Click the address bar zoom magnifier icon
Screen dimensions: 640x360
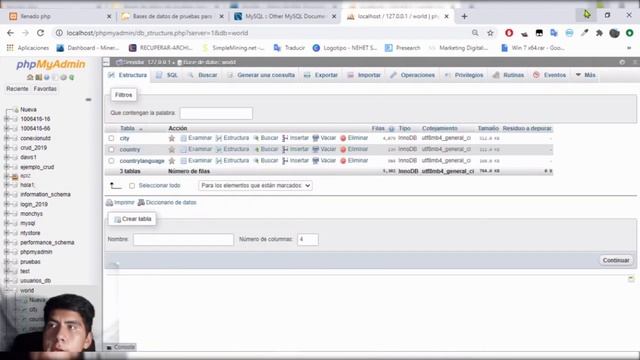(475, 33)
